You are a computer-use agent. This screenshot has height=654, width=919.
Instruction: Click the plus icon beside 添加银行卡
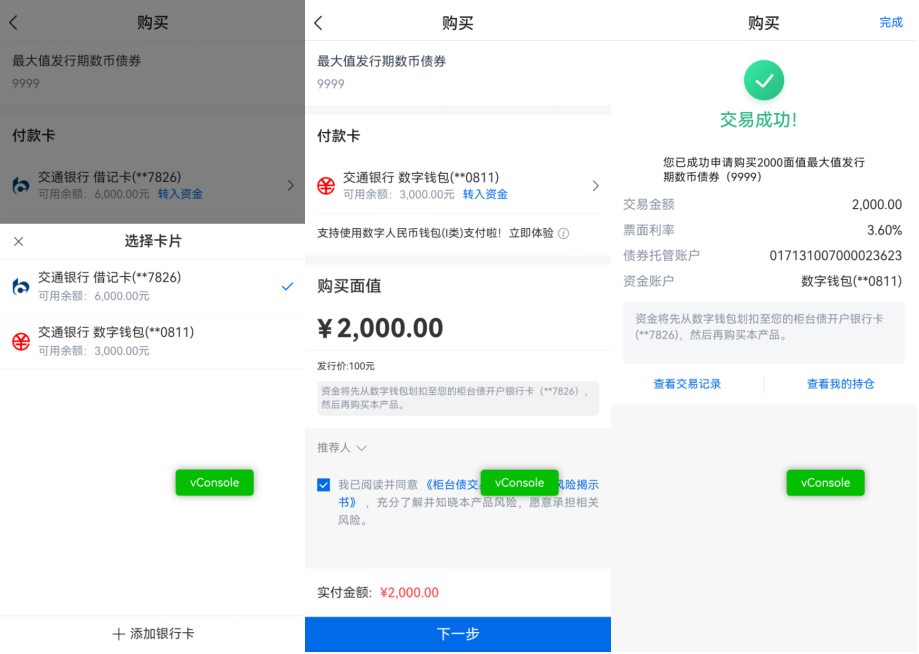tap(118, 634)
